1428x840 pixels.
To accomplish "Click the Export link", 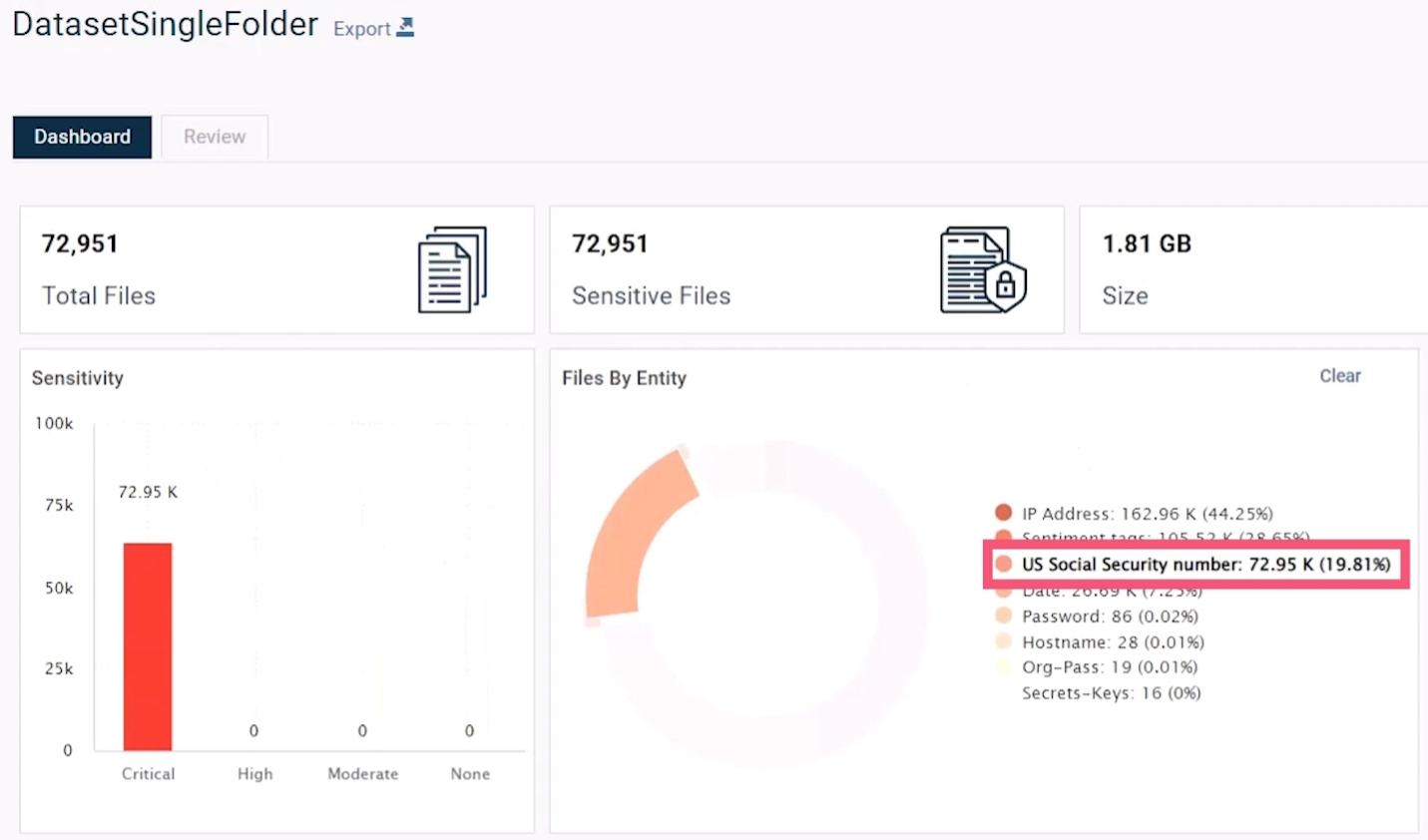I will [x=362, y=29].
